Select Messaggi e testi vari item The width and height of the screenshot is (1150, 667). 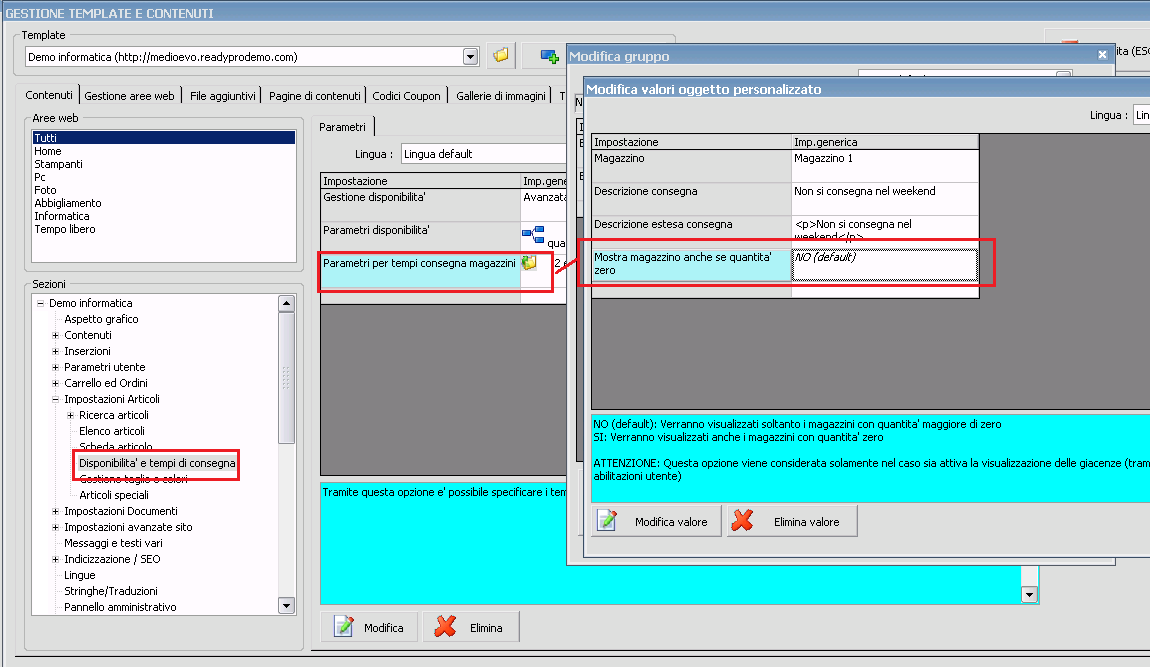pos(113,543)
